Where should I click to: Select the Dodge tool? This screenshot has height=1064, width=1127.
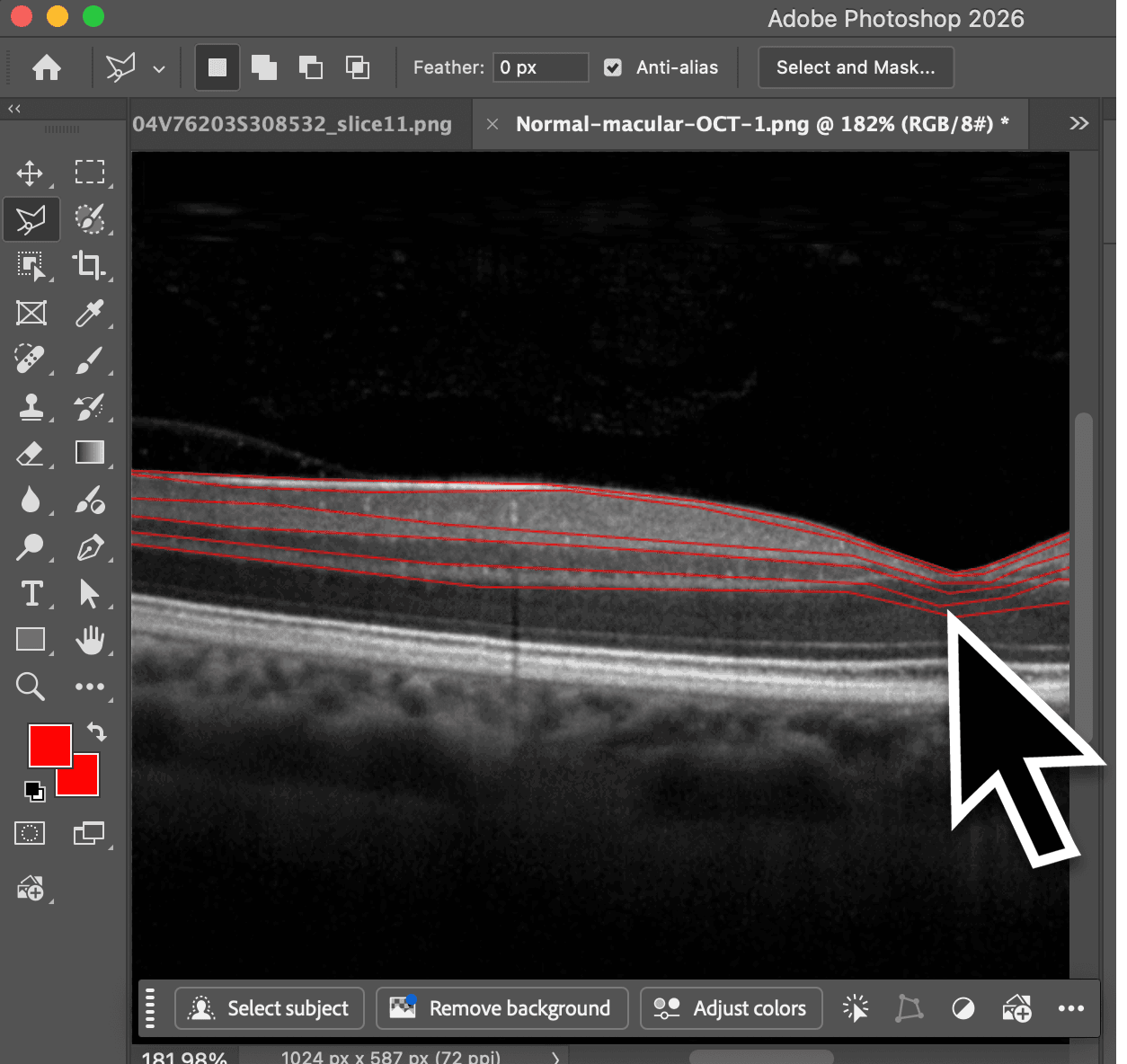tap(31, 546)
